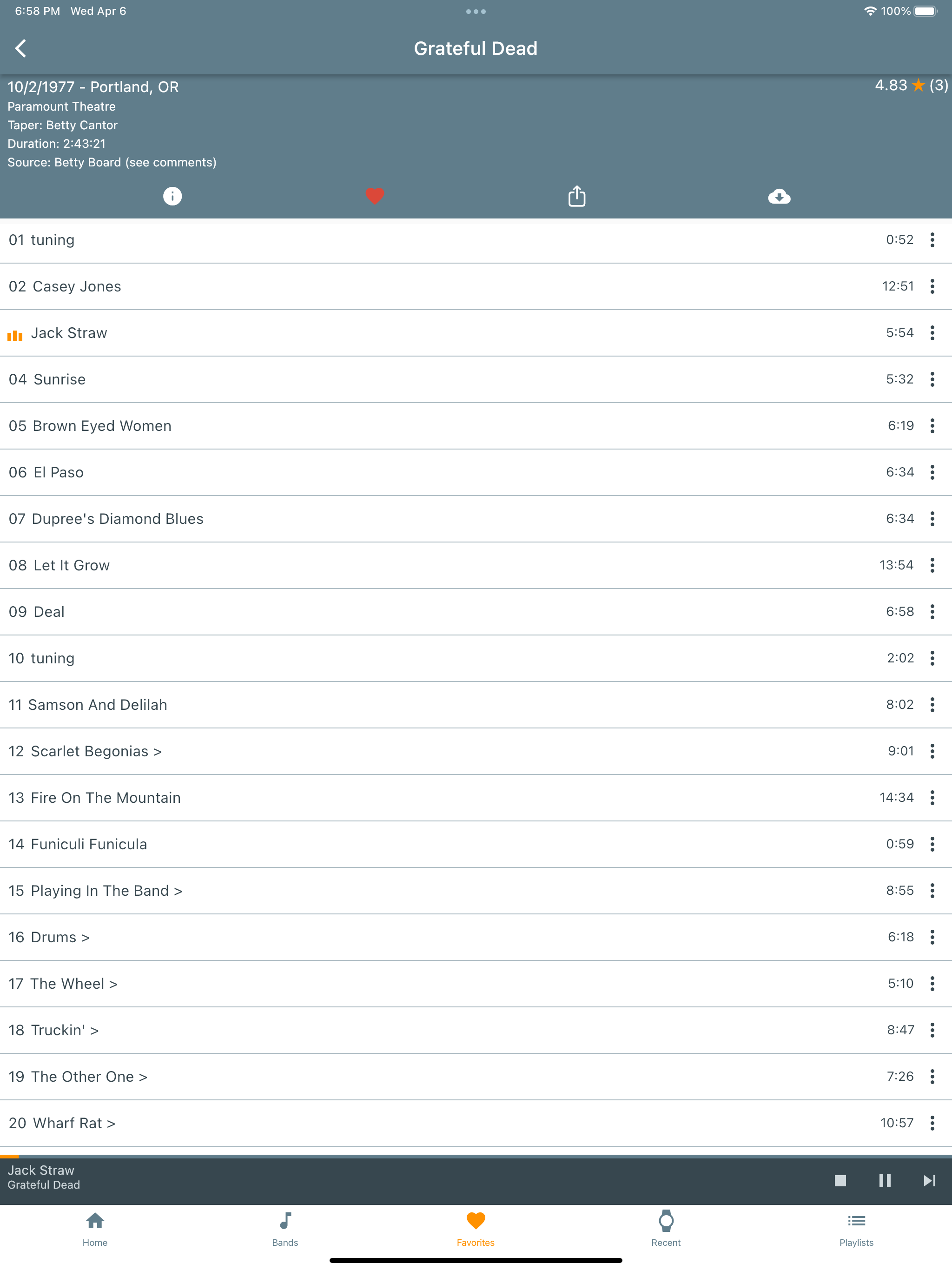Toggle the red heart favorite for this show
The width and height of the screenshot is (952, 1270).
tap(374, 196)
